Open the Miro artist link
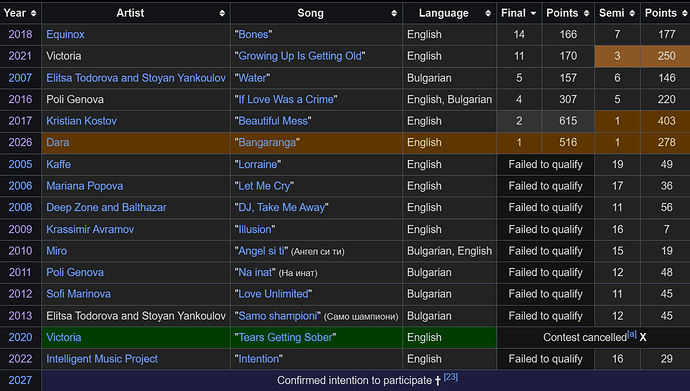The image size is (690, 391). [x=57, y=251]
